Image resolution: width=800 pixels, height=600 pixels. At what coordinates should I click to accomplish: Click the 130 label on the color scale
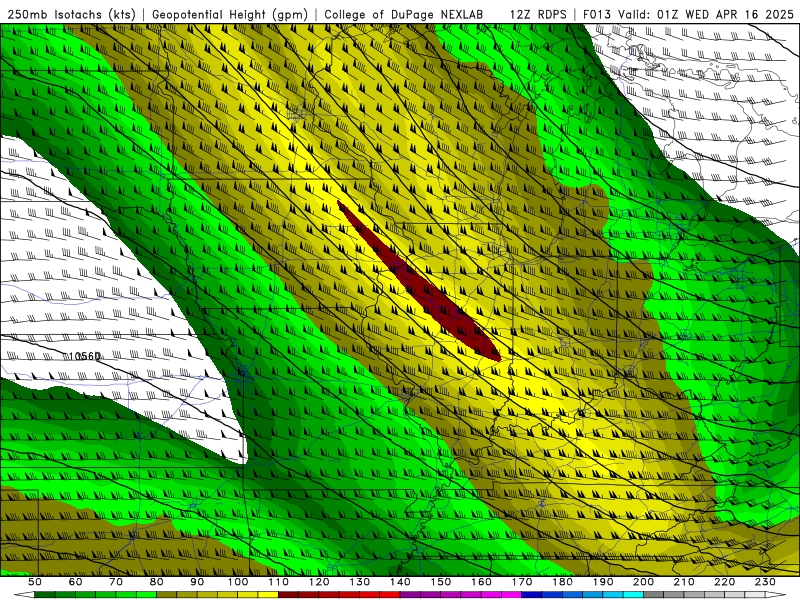tap(360, 582)
